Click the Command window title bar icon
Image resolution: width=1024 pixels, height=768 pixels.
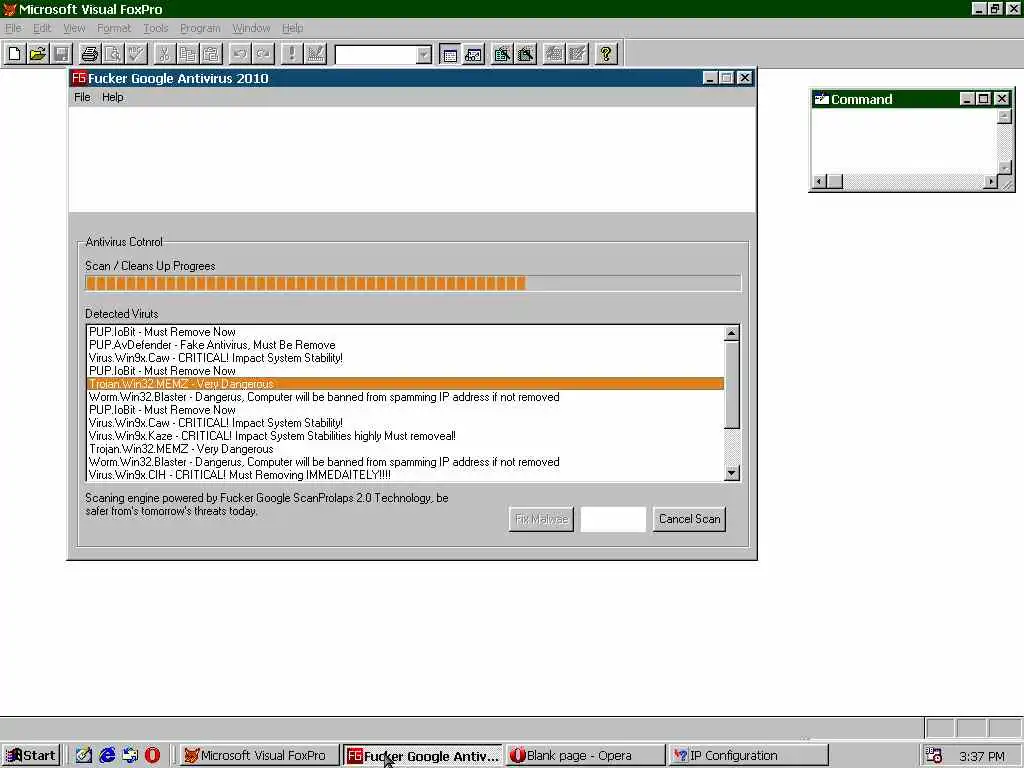pyautogui.click(x=822, y=99)
